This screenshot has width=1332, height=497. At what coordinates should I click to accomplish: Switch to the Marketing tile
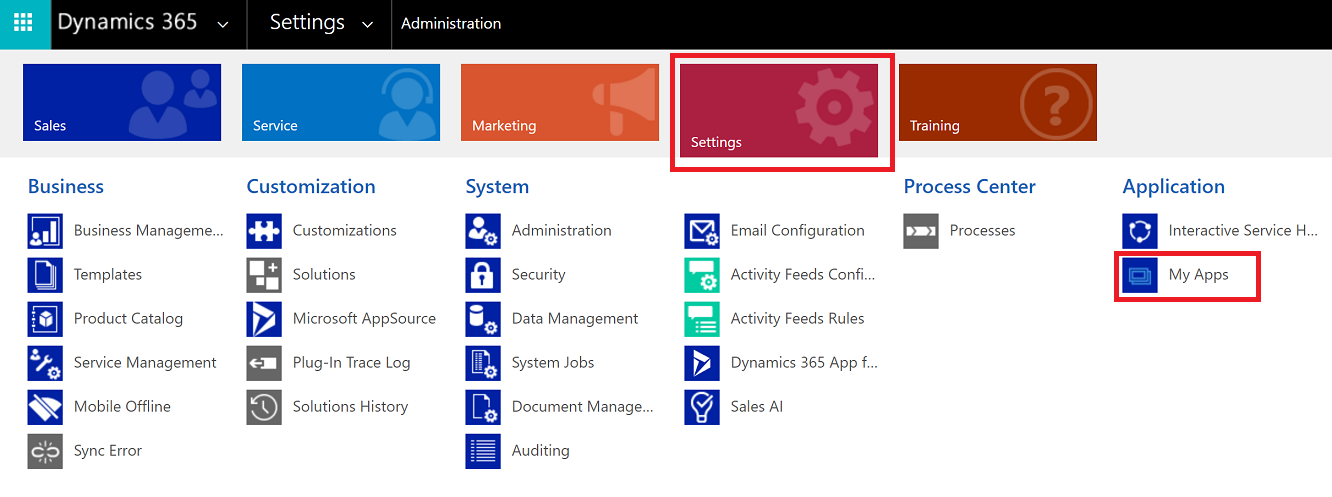(x=560, y=102)
